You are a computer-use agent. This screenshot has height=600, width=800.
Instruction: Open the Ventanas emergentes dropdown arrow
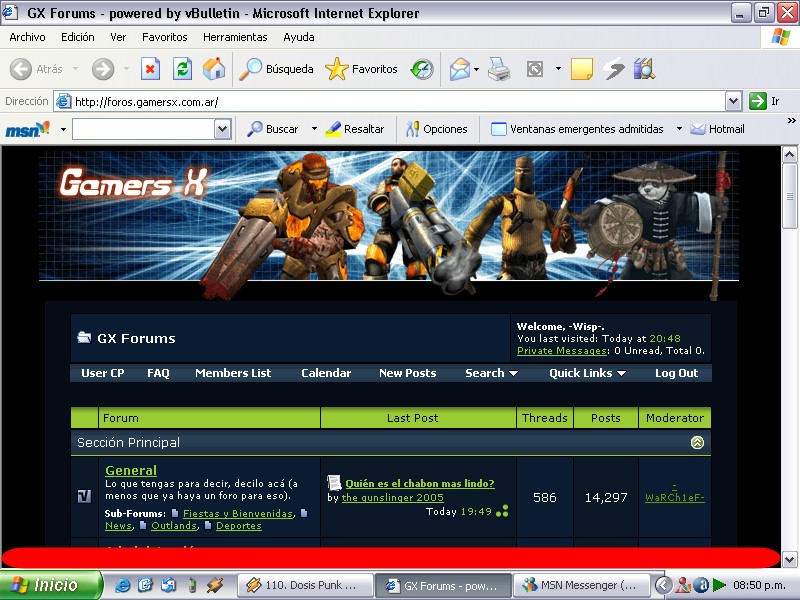click(x=679, y=129)
